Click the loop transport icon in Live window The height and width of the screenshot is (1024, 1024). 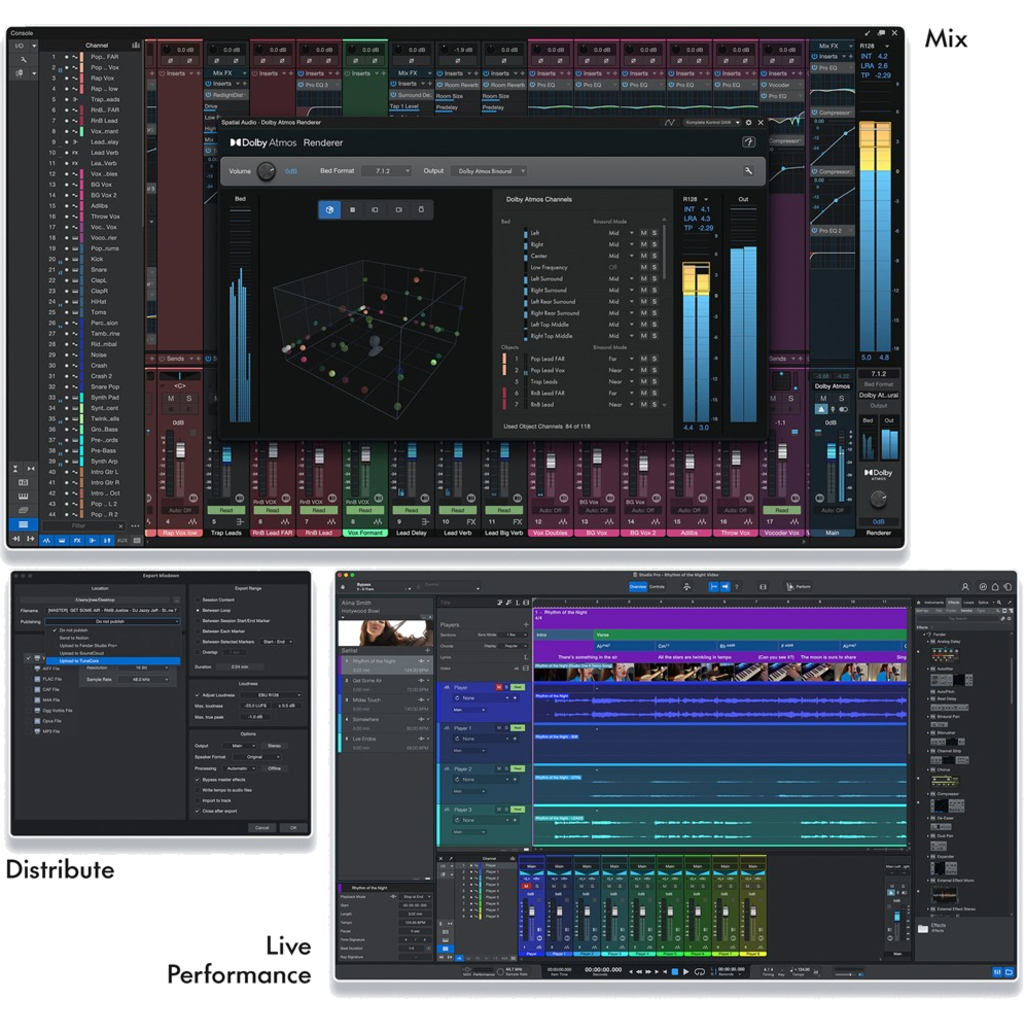pos(699,972)
